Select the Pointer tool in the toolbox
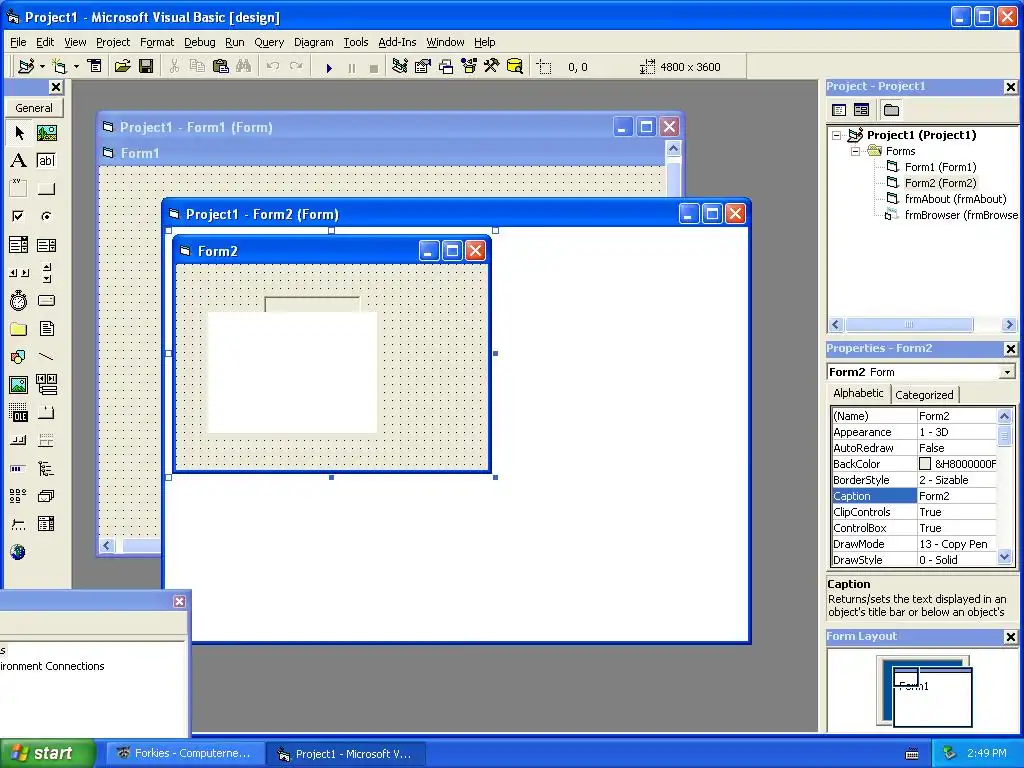This screenshot has width=1024, height=768. [19, 133]
